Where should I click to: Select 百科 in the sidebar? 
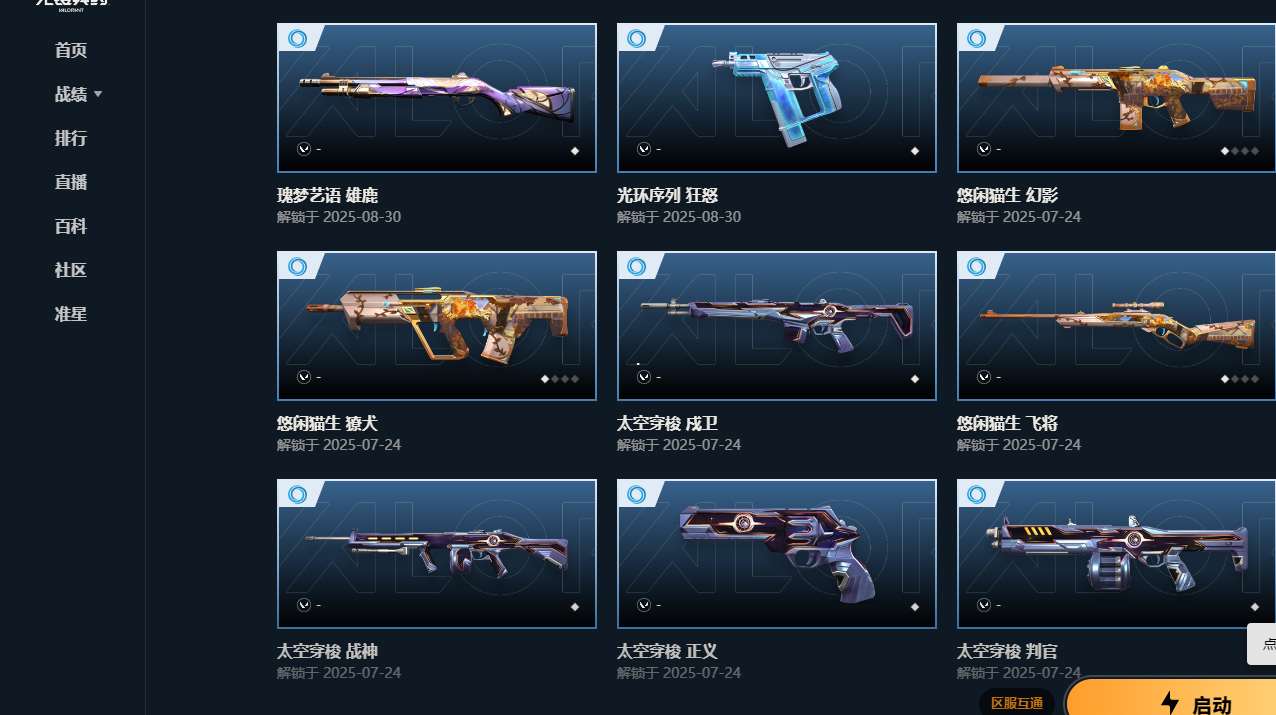(x=71, y=226)
